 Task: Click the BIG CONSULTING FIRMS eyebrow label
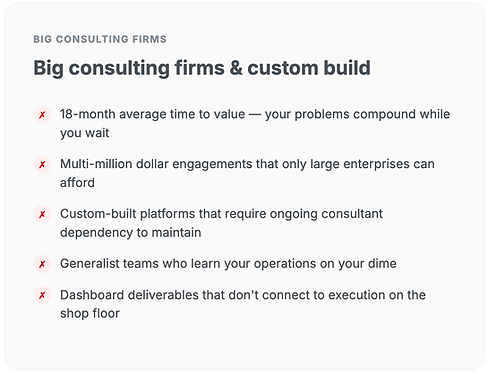click(x=100, y=39)
